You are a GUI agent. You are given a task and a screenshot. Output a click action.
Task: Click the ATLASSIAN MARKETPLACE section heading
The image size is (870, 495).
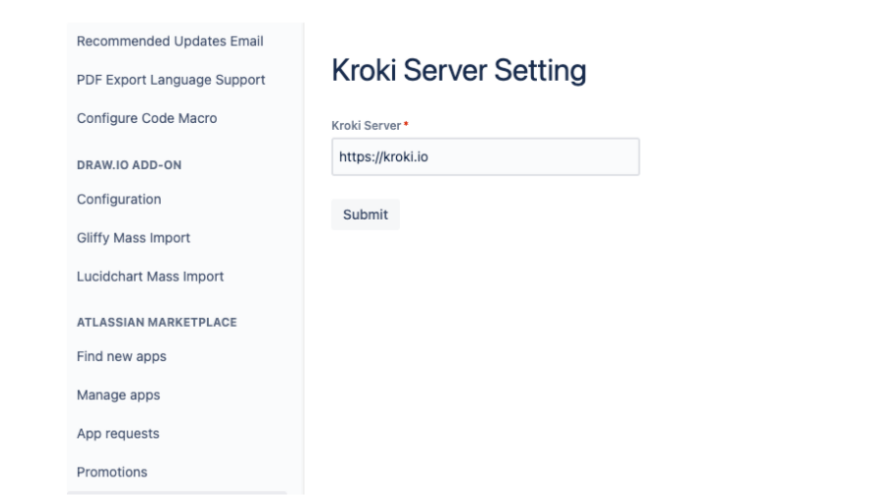(x=157, y=322)
